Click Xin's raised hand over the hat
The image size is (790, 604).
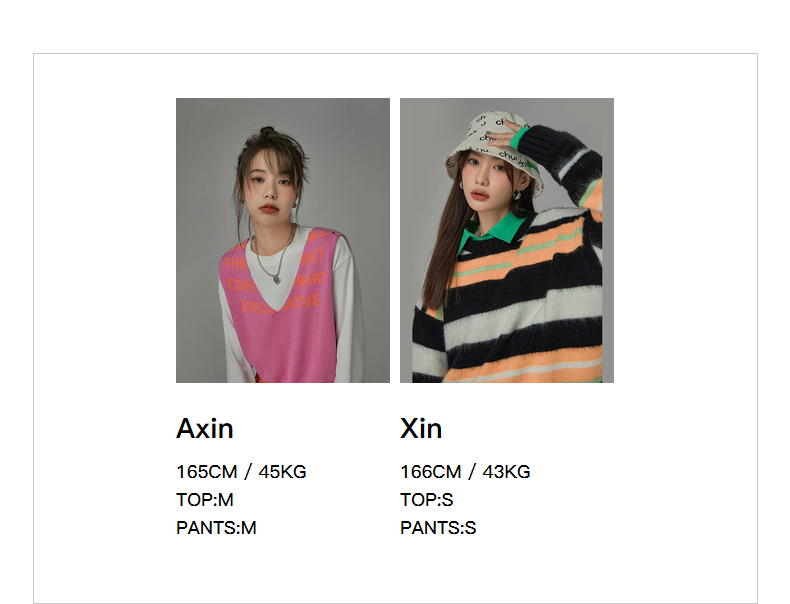pos(511,132)
